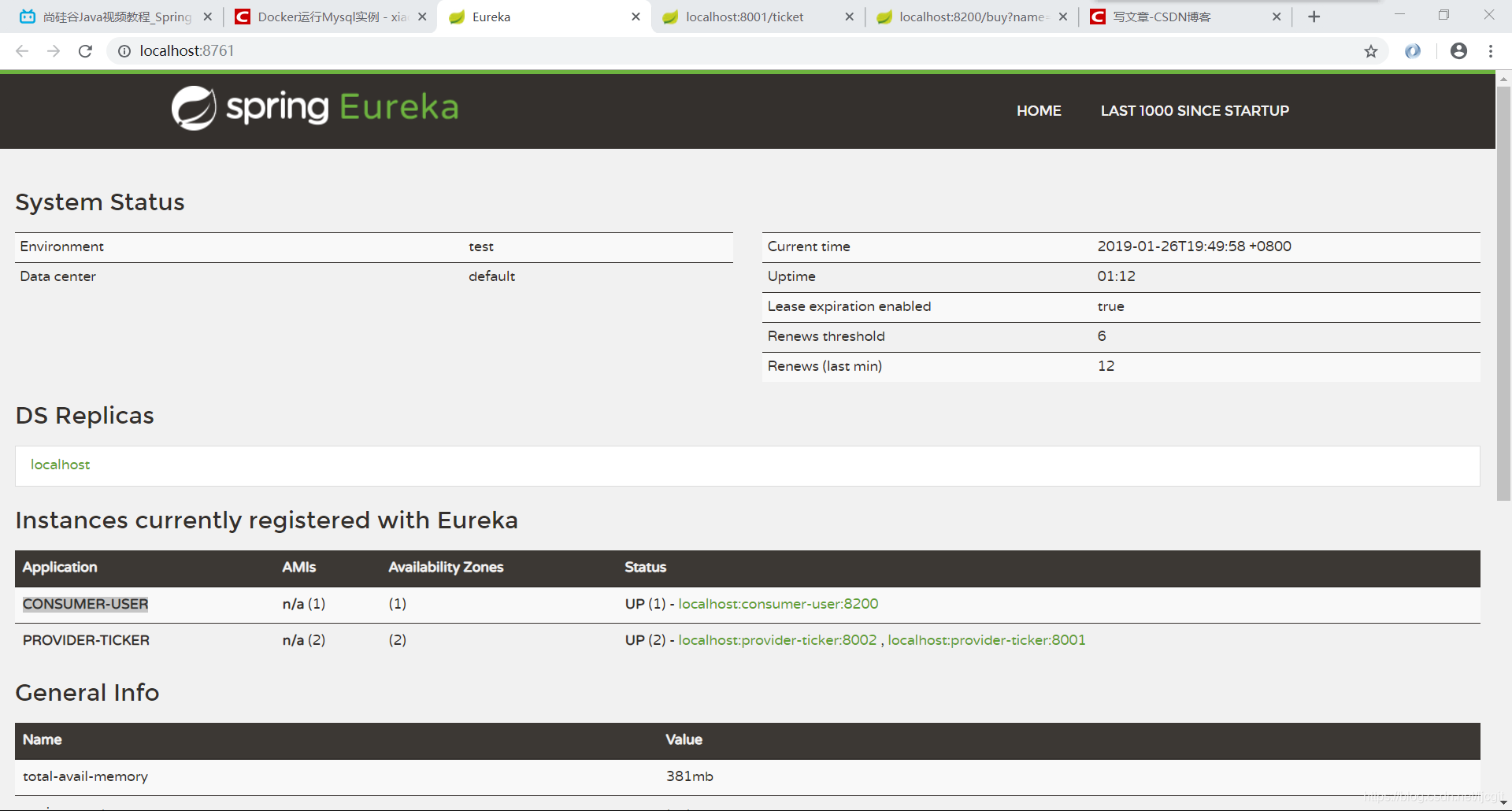Select the PROVIDER-TICKER application name
1512x811 pixels.
[x=86, y=640]
